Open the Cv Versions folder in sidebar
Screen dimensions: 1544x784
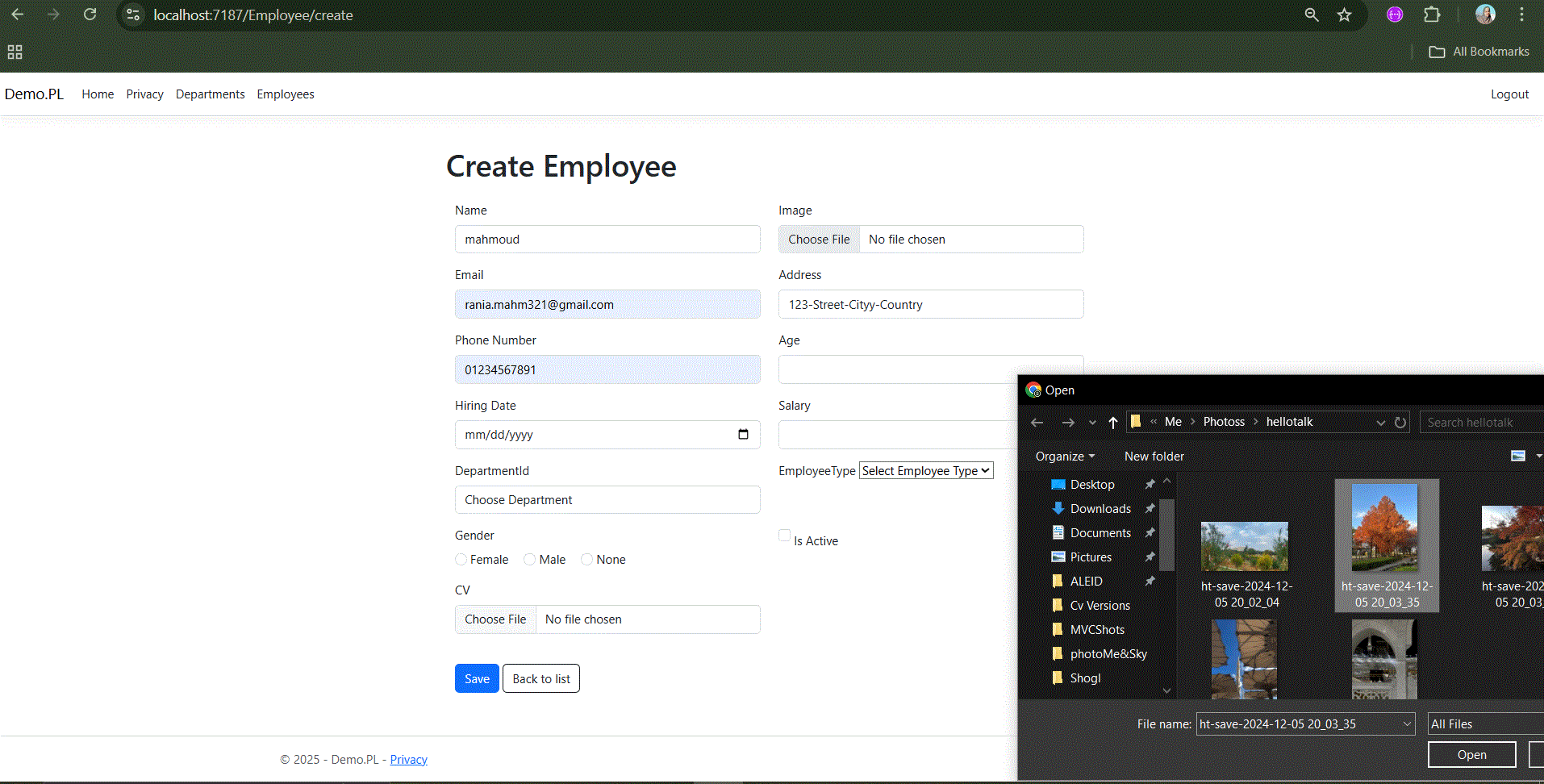tap(1100, 606)
